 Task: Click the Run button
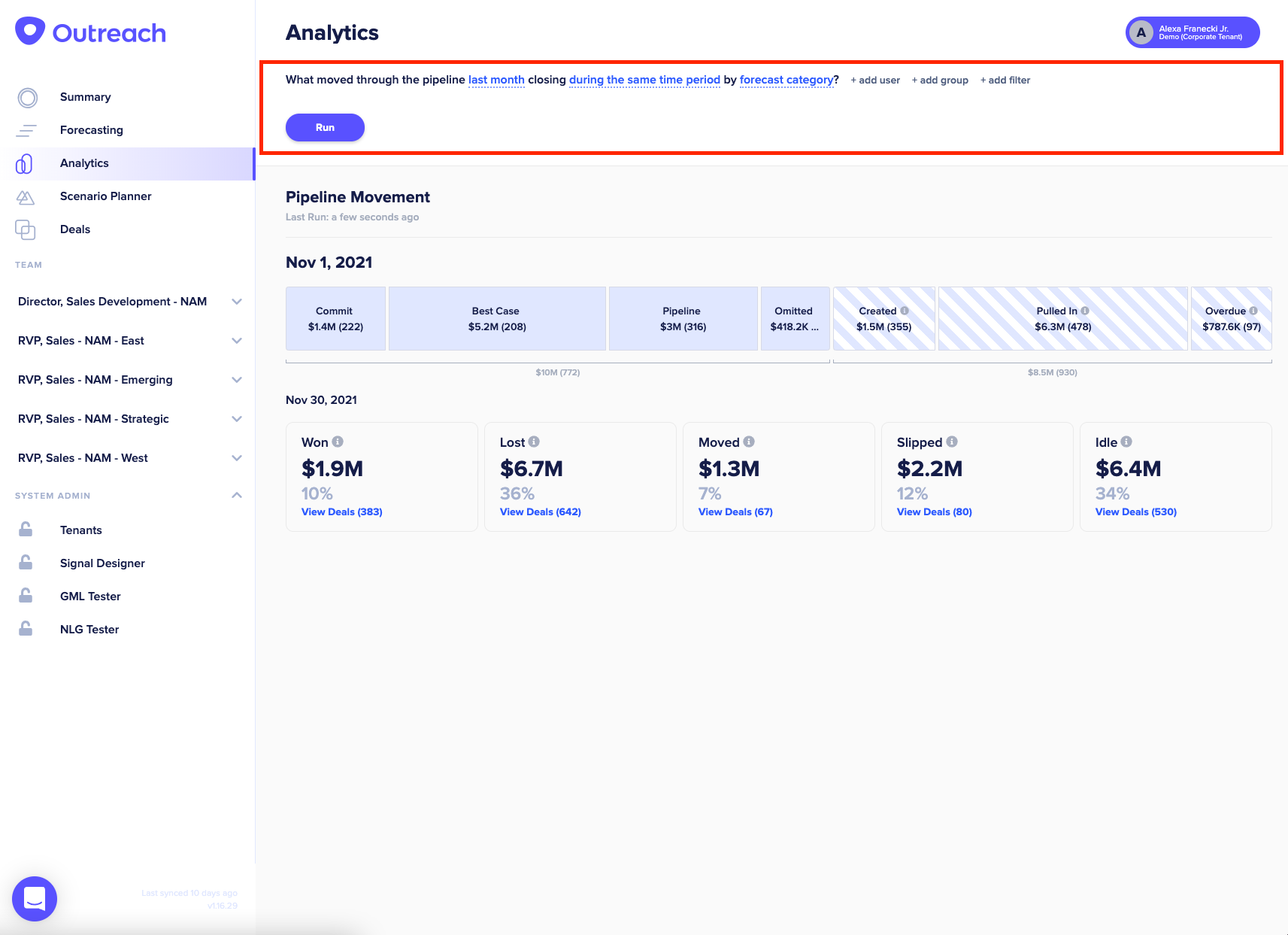(x=325, y=127)
